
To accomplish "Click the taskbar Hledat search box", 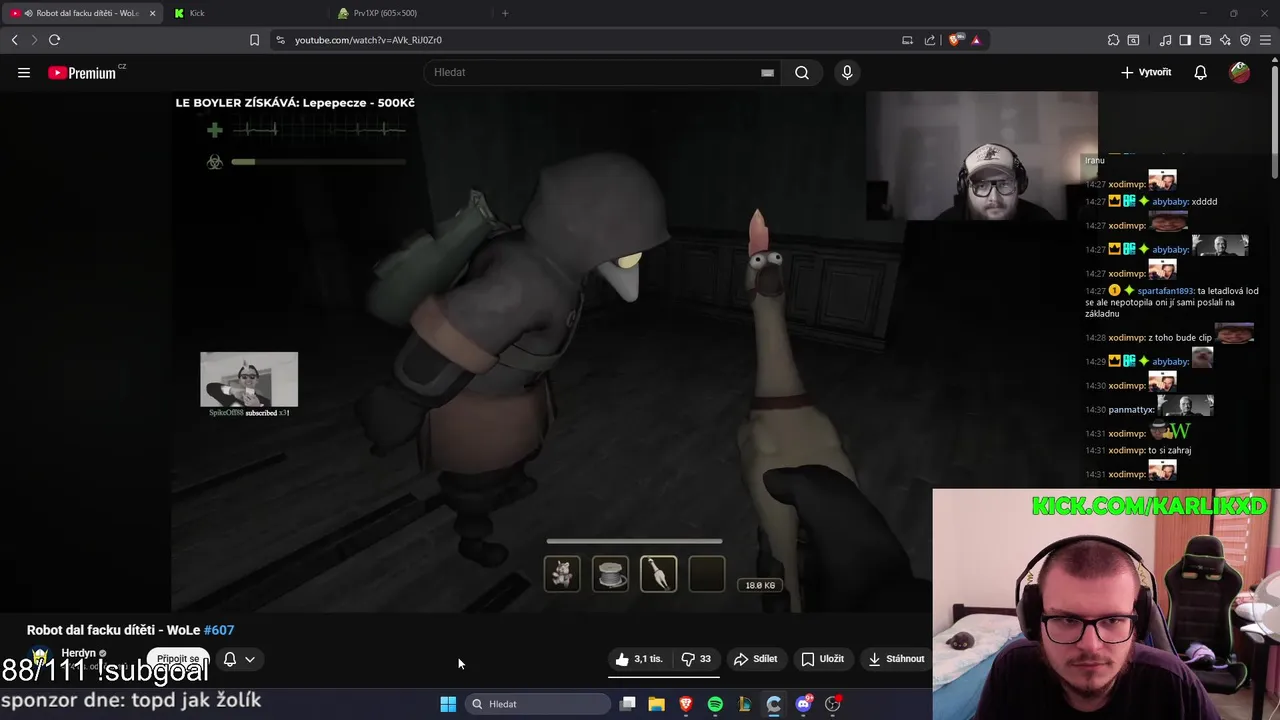I will pyautogui.click(x=539, y=704).
